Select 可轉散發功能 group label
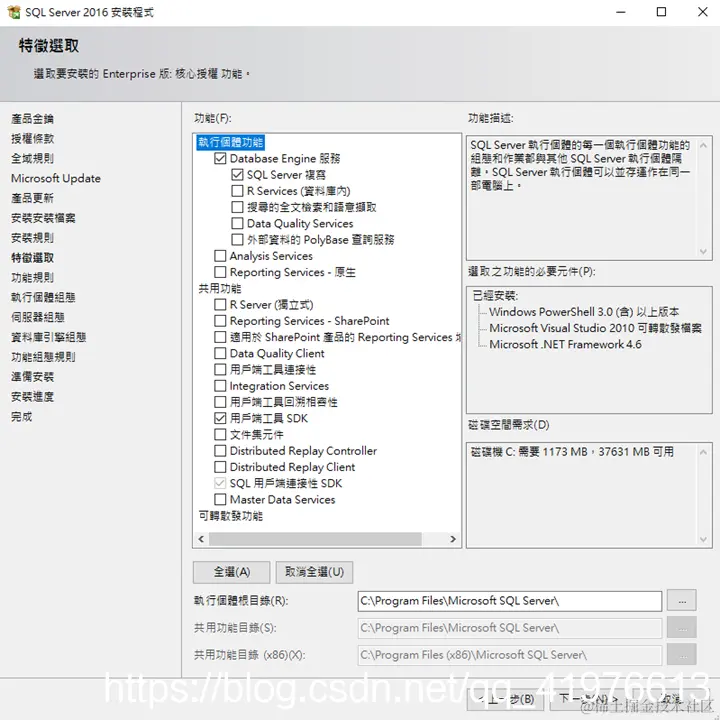The width and height of the screenshot is (720, 720). click(x=231, y=516)
